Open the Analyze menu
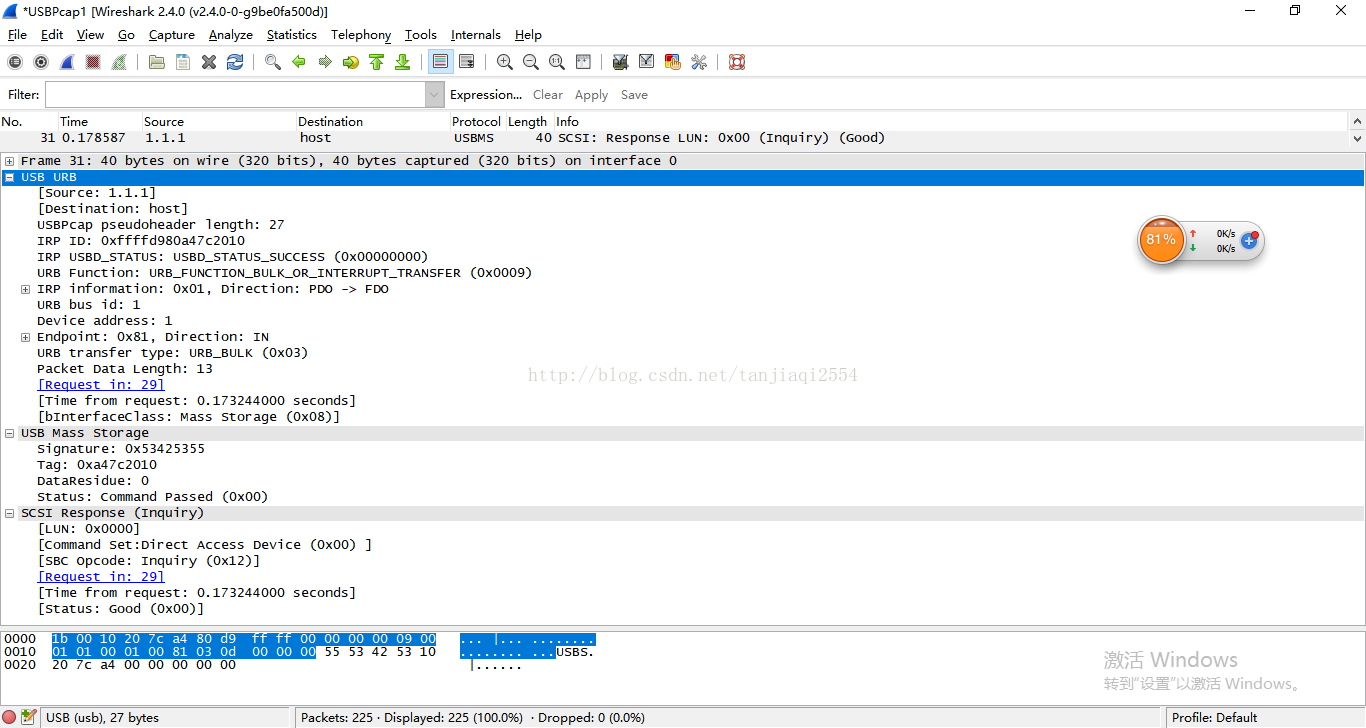Image resolution: width=1366 pixels, height=728 pixels. (x=231, y=34)
